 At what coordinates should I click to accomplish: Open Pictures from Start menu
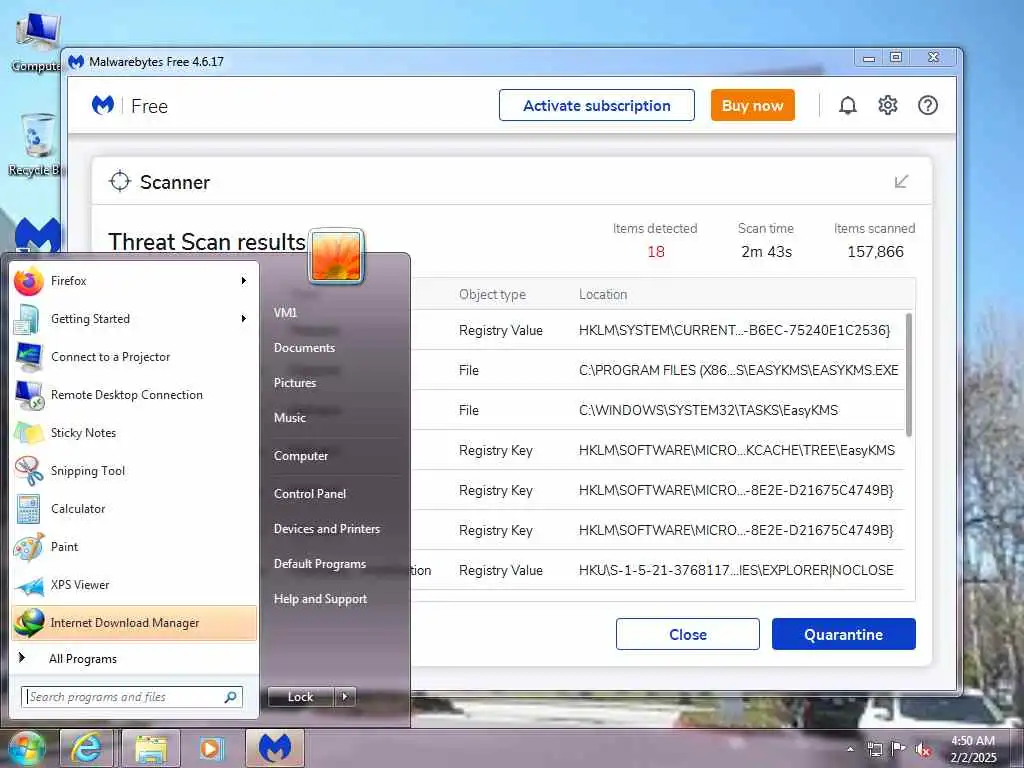[295, 383]
